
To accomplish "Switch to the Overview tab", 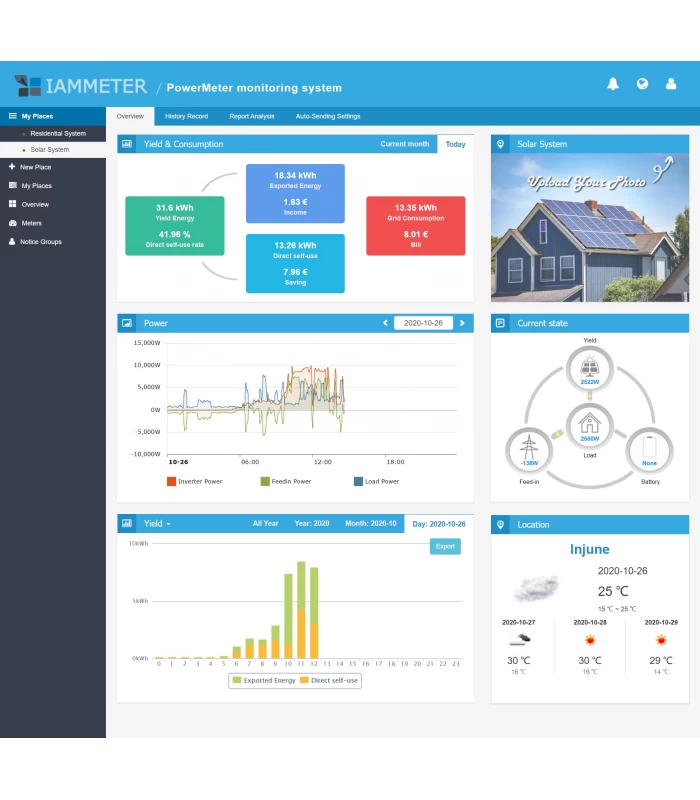I will tap(130, 116).
